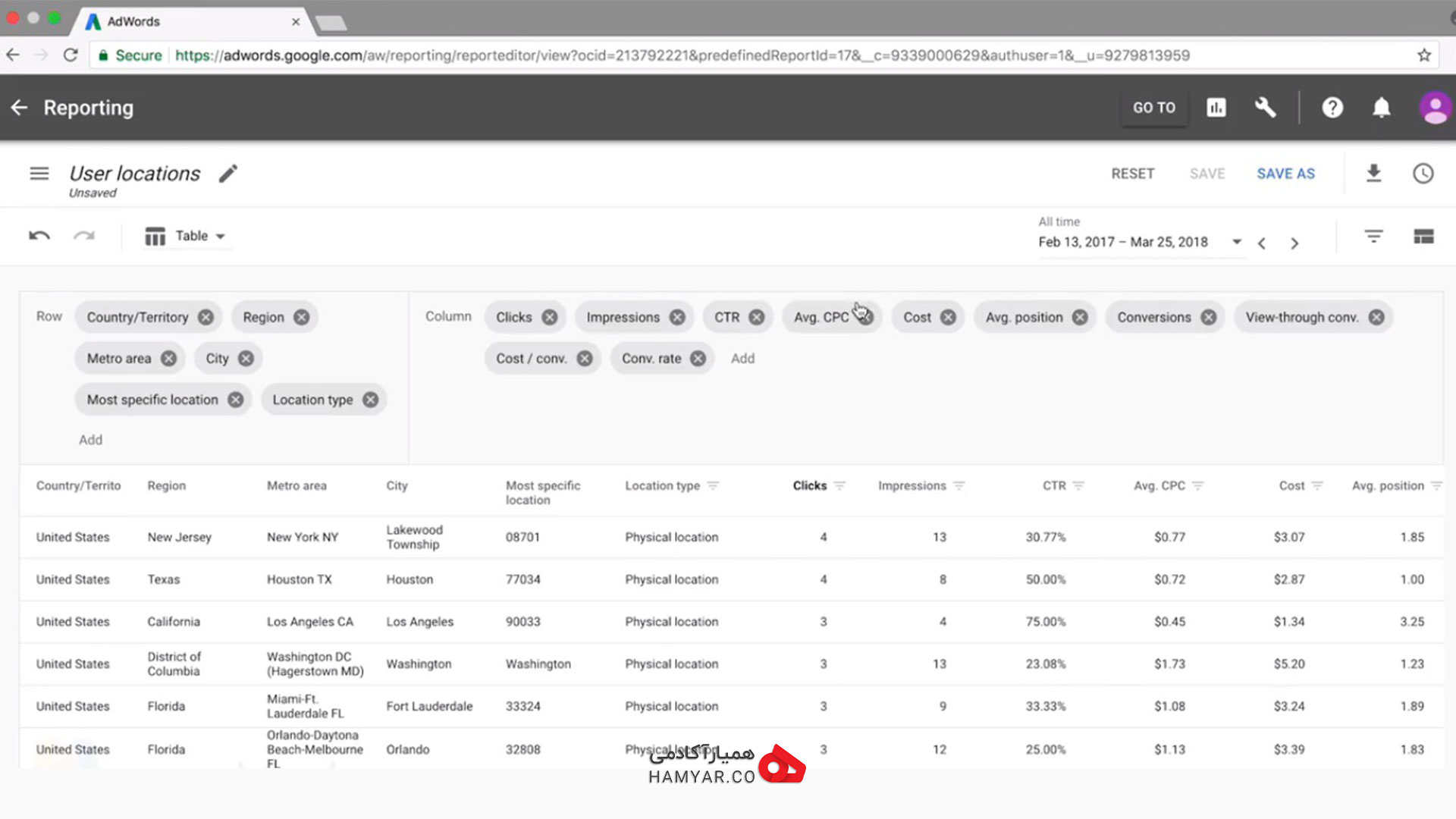Viewport: 1456px width, 819px height.
Task: Focus the browser address bar URL
Action: pyautogui.click(x=682, y=55)
